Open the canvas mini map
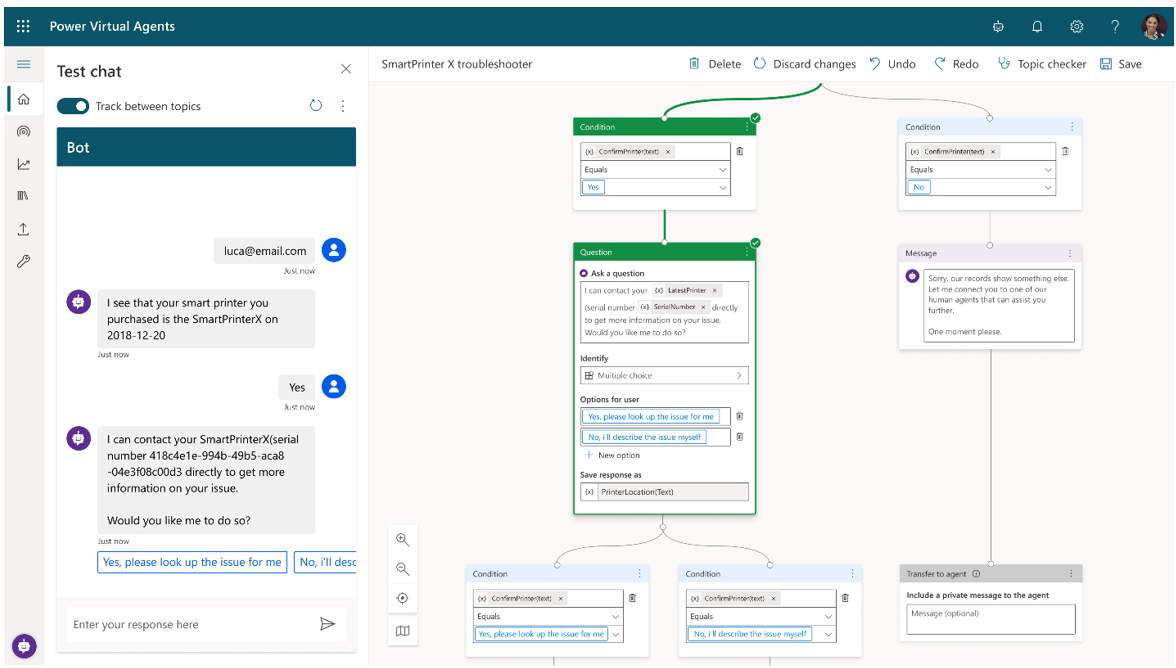 pos(403,631)
